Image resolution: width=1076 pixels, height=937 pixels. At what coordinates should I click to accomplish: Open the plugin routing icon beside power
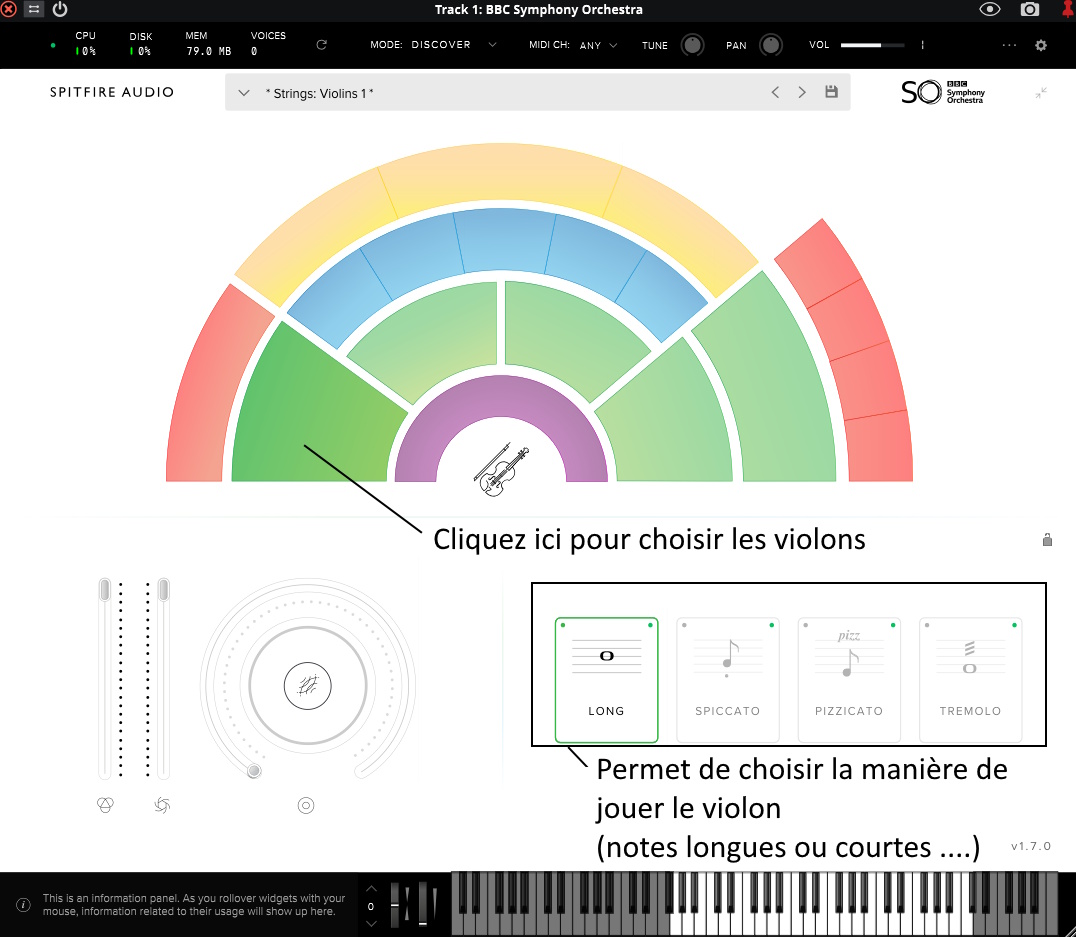[x=34, y=9]
